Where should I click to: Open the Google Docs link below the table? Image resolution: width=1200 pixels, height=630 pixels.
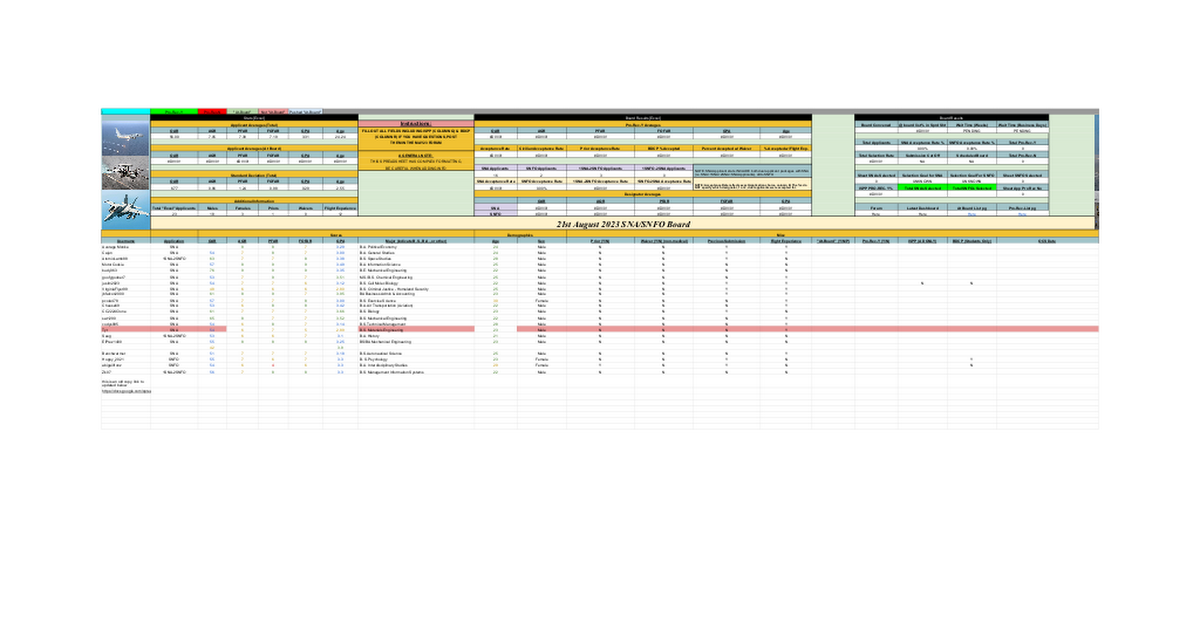(x=125, y=392)
